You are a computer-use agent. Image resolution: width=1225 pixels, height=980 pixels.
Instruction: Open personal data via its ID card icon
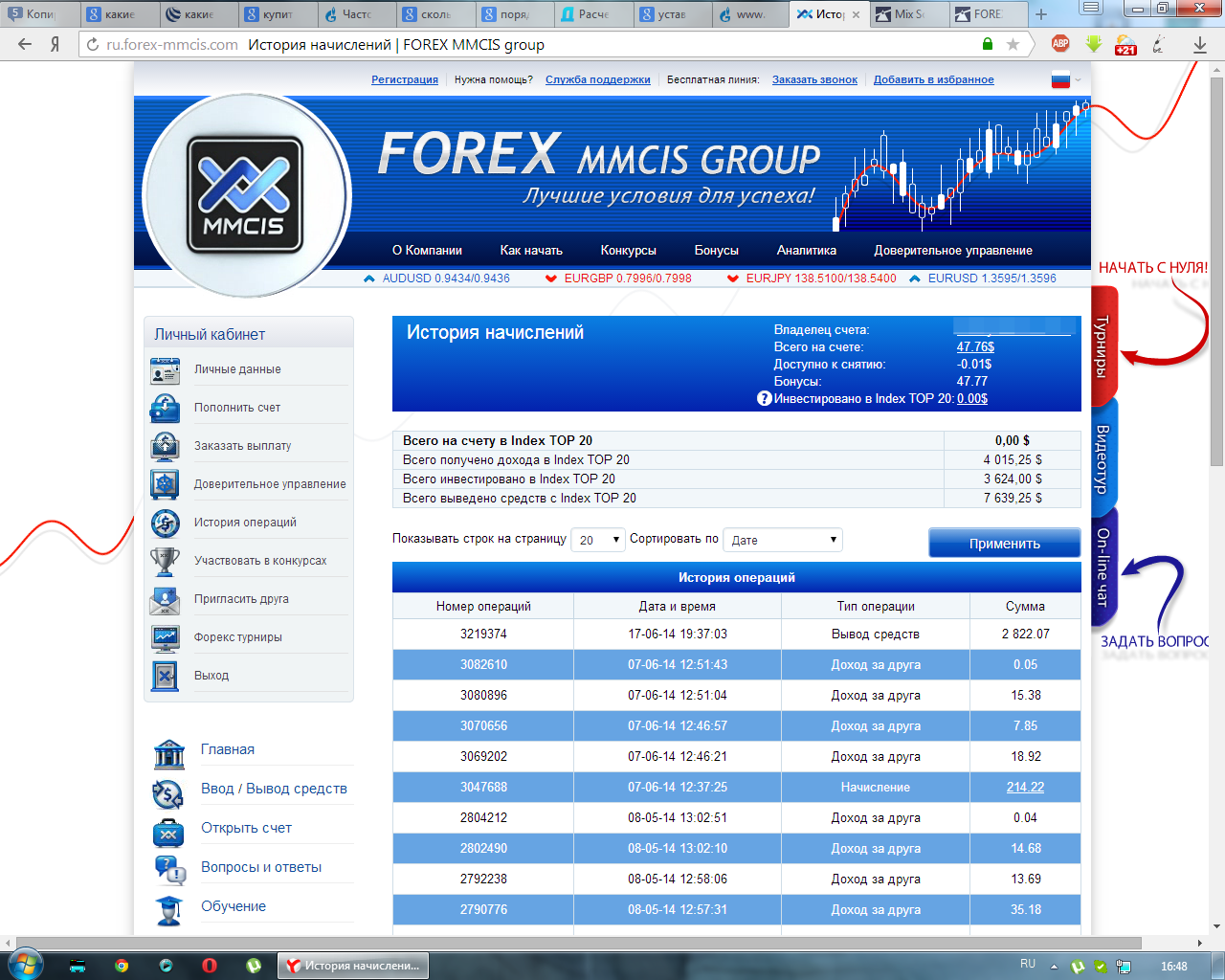[x=165, y=370]
